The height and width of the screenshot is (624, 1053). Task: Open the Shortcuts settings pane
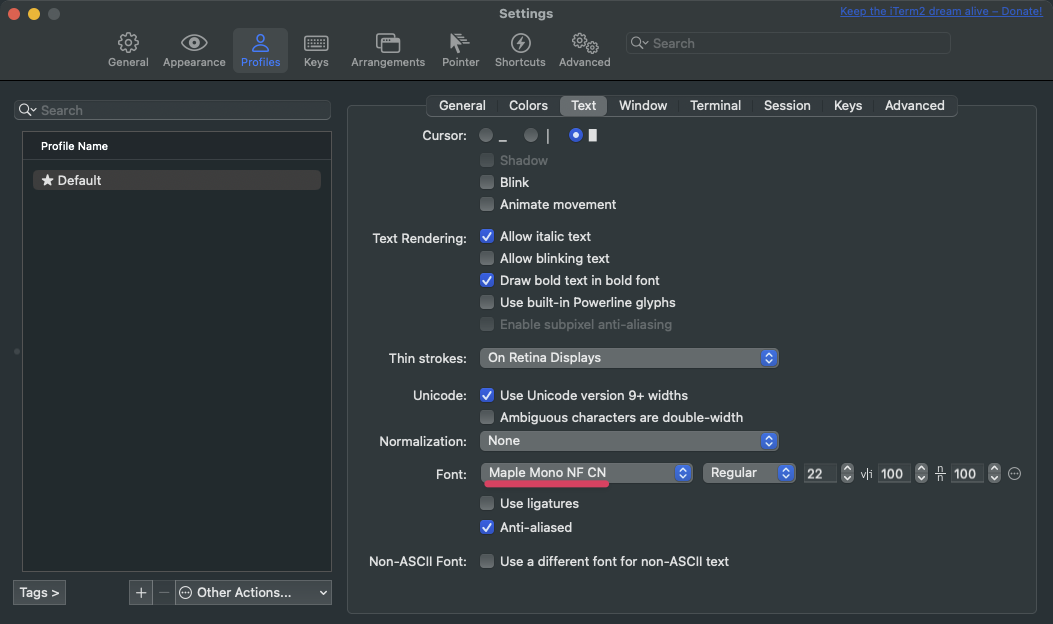tap(520, 50)
